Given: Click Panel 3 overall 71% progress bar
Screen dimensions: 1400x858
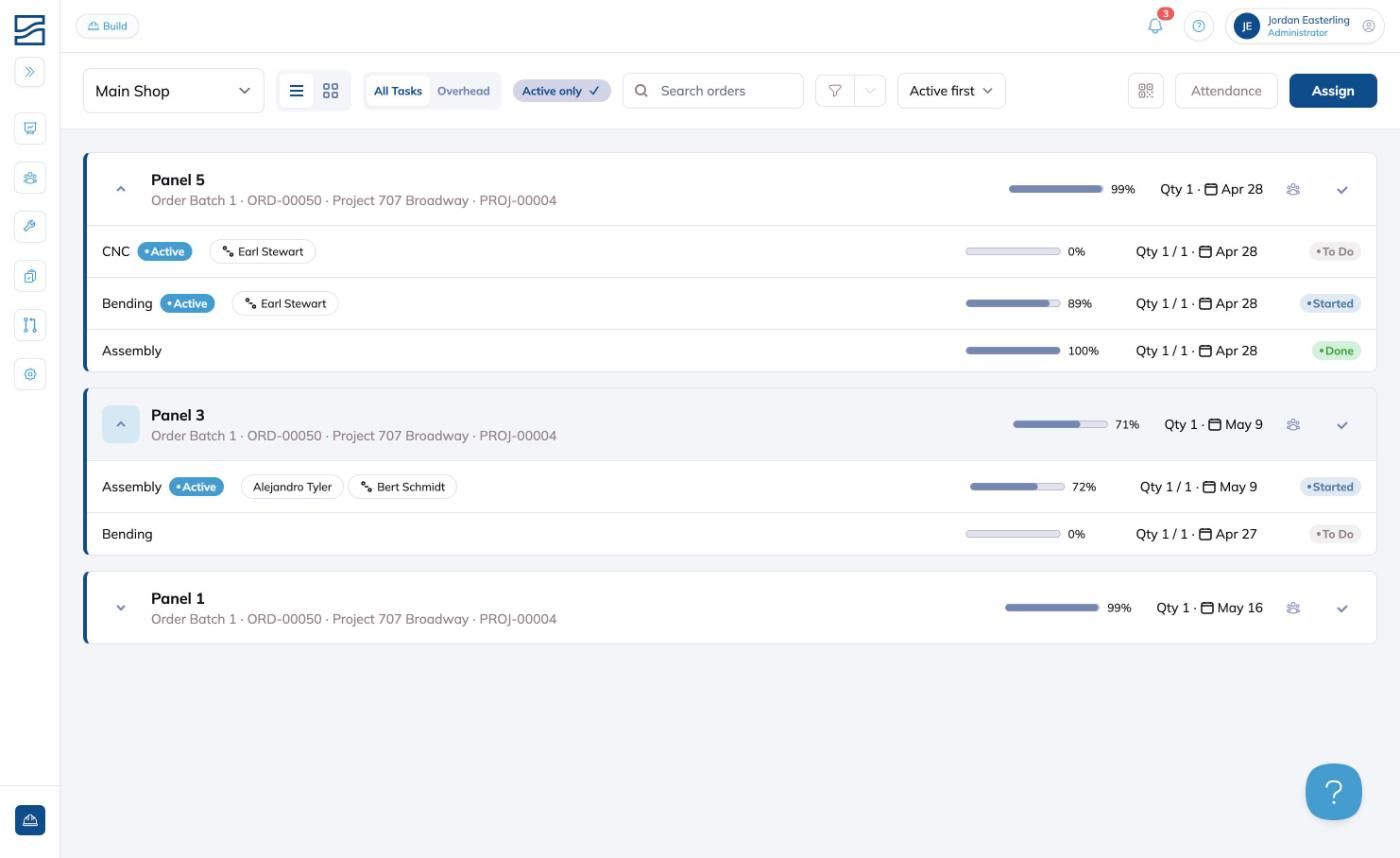Looking at the screenshot, I should (x=1060, y=425).
